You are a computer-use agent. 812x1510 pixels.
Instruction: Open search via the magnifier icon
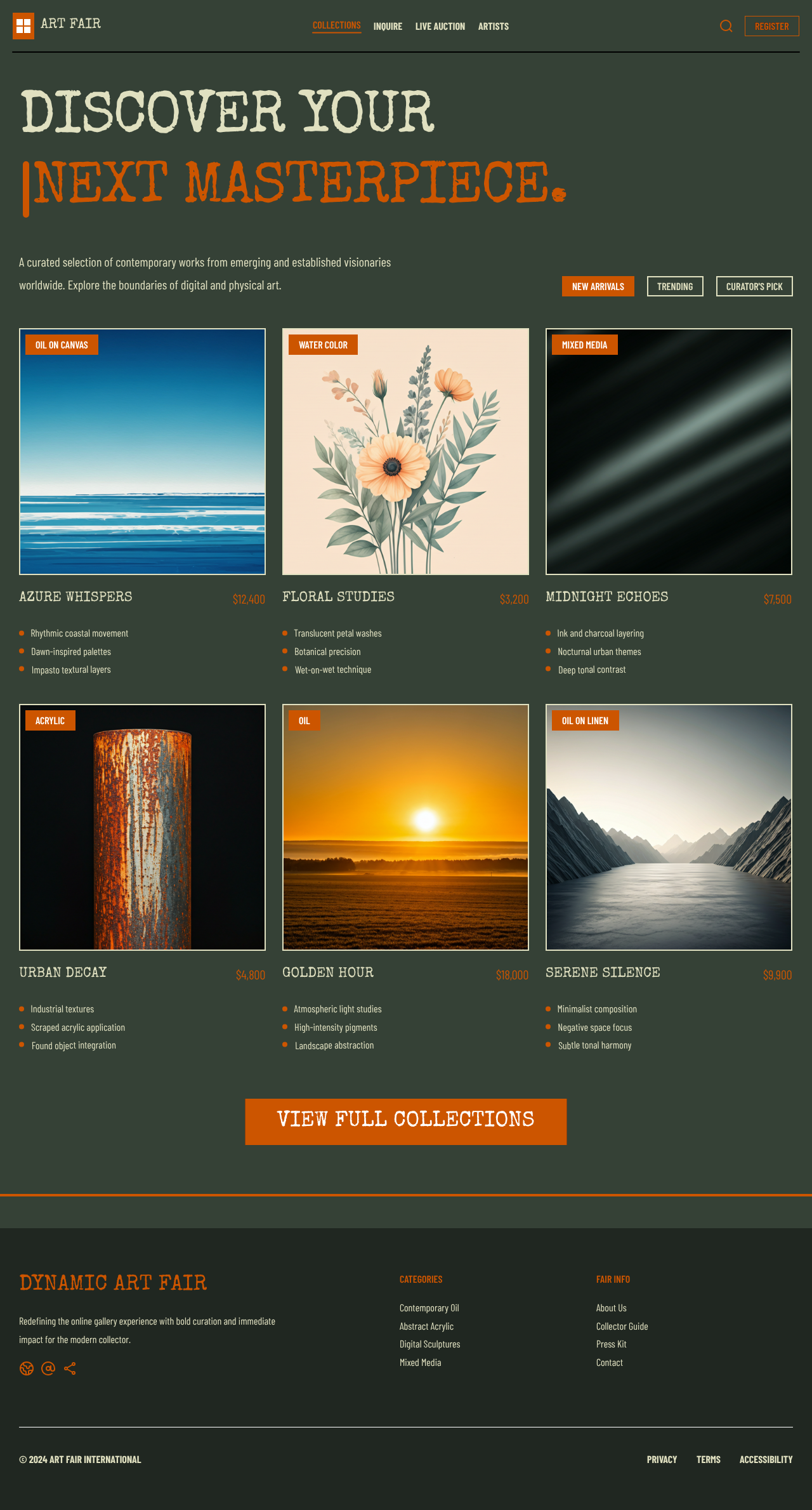[x=726, y=26]
